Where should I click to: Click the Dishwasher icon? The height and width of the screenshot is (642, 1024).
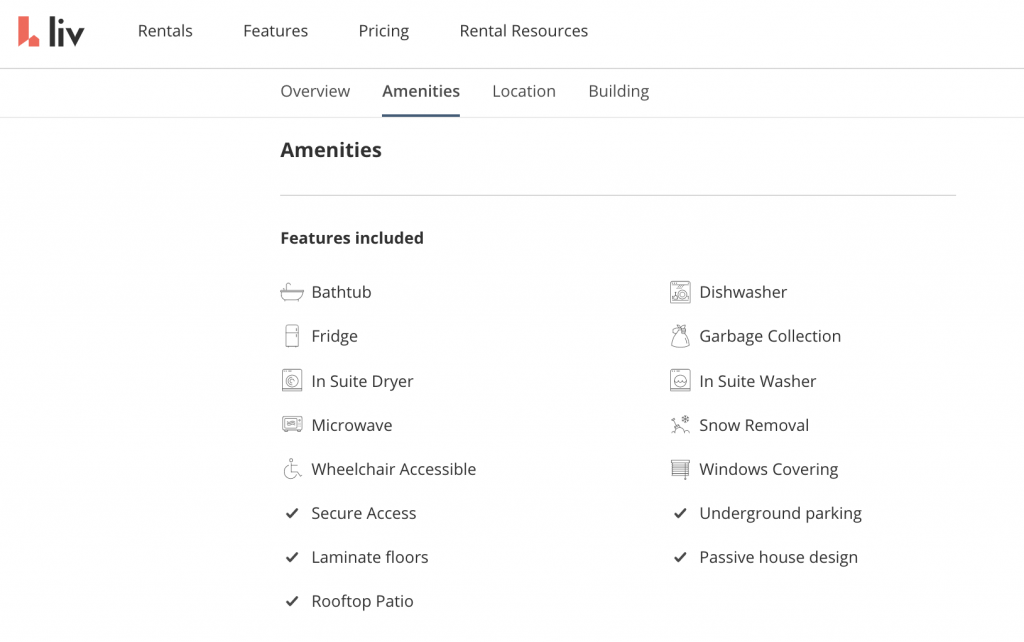click(680, 292)
